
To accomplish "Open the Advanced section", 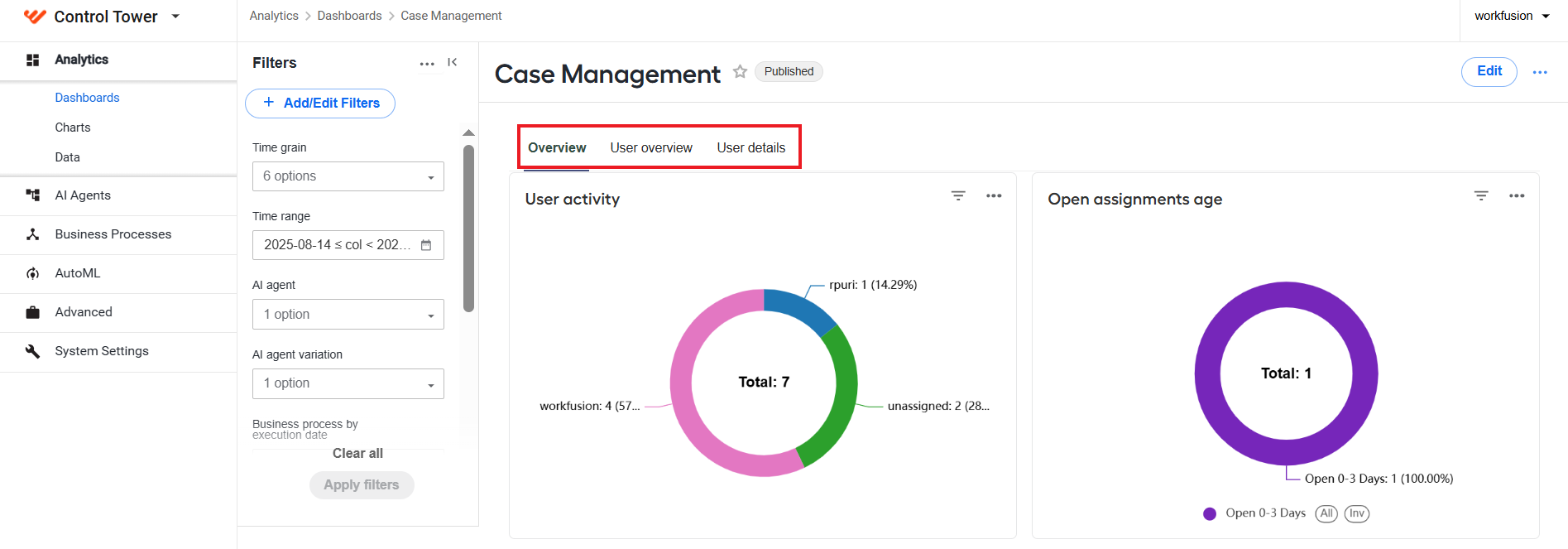I will coord(84,312).
